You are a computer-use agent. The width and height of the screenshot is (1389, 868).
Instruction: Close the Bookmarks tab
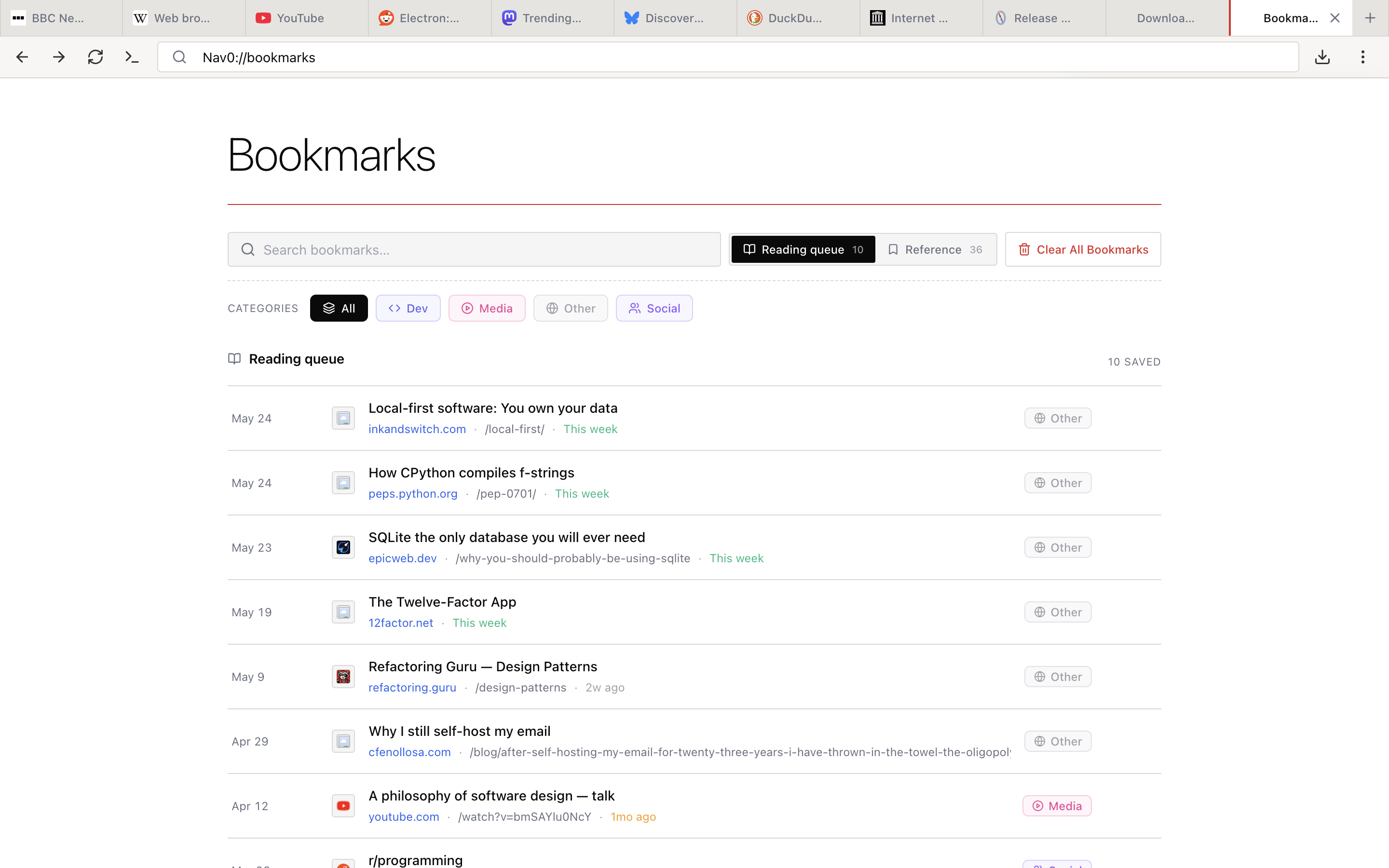1335,18
